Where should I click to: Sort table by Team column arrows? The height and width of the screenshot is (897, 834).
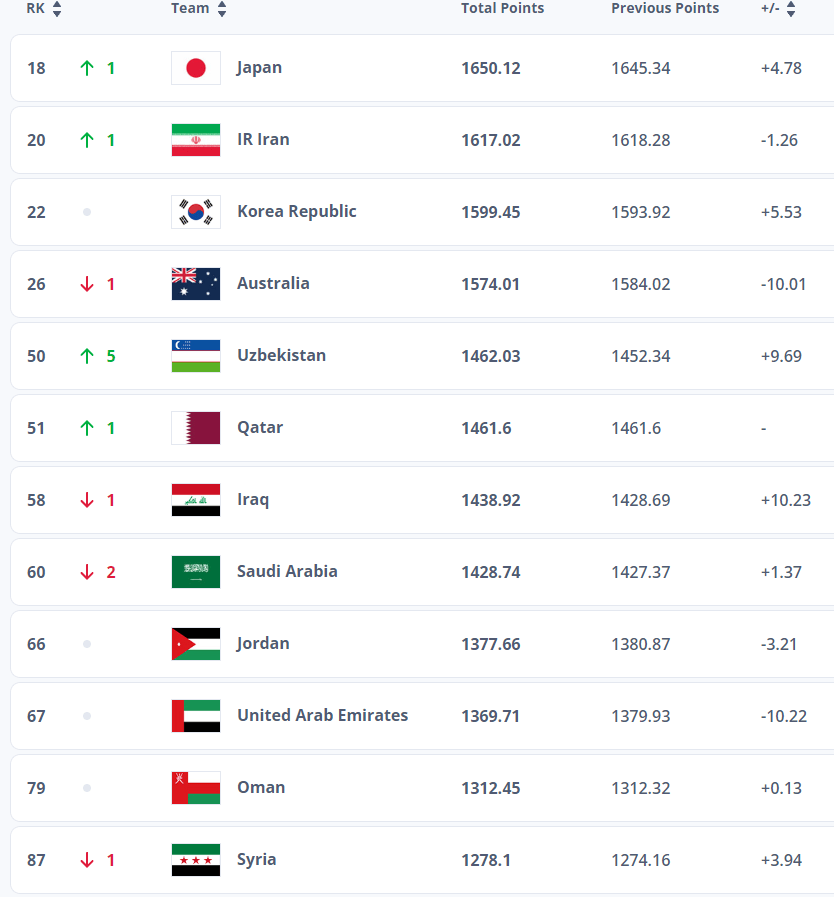(x=222, y=9)
